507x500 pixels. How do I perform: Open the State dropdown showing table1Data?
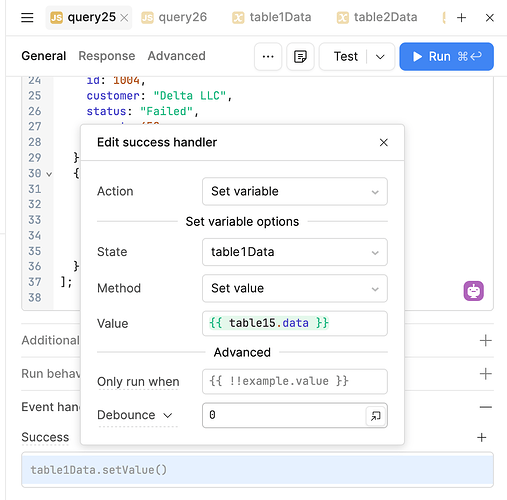295,252
